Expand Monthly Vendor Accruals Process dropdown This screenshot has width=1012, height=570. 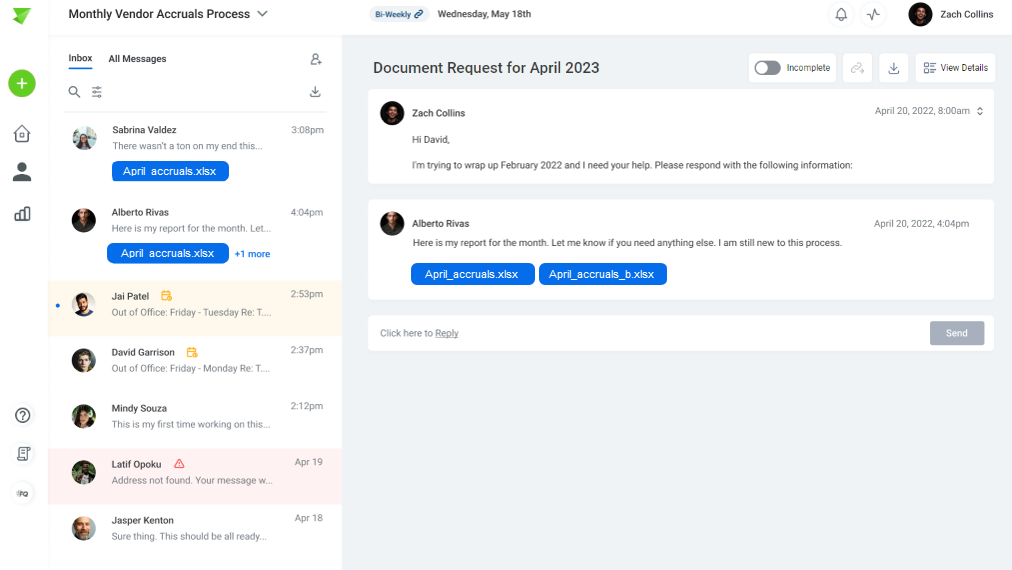tap(262, 14)
